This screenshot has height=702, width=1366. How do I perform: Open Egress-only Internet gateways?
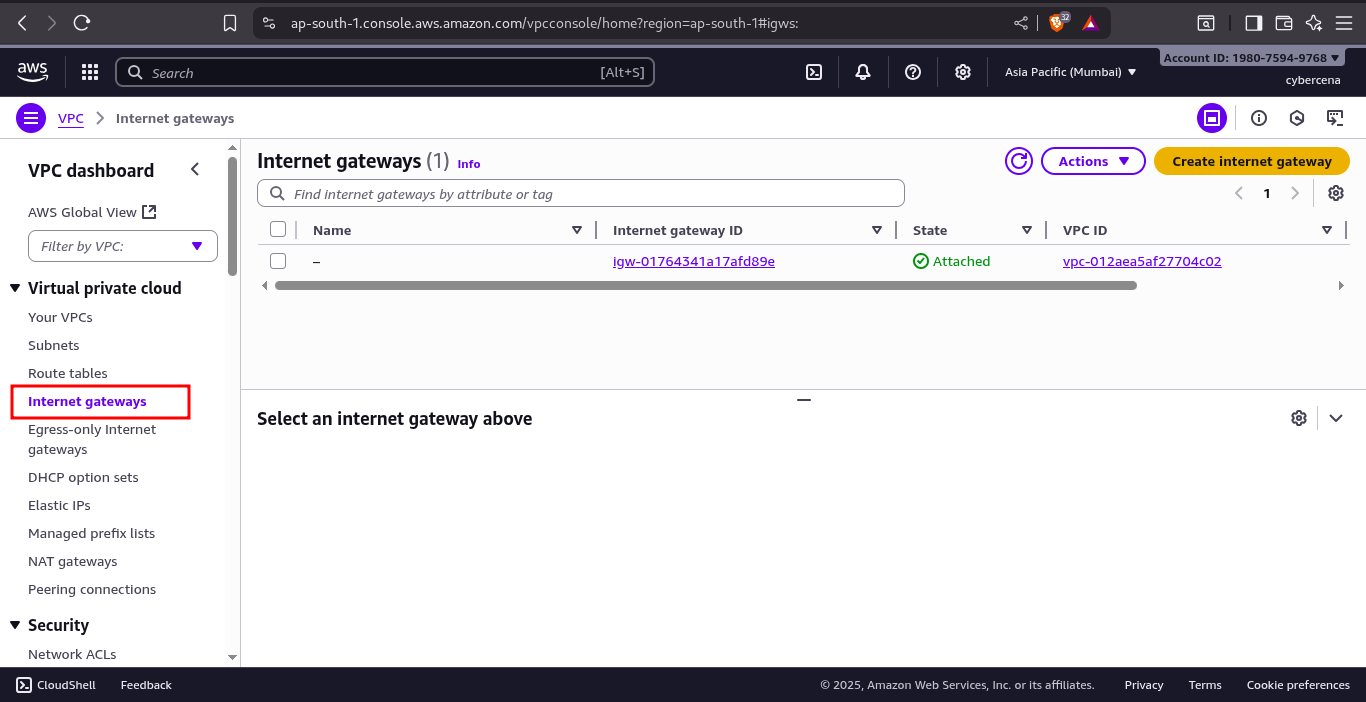pyautogui.click(x=92, y=439)
